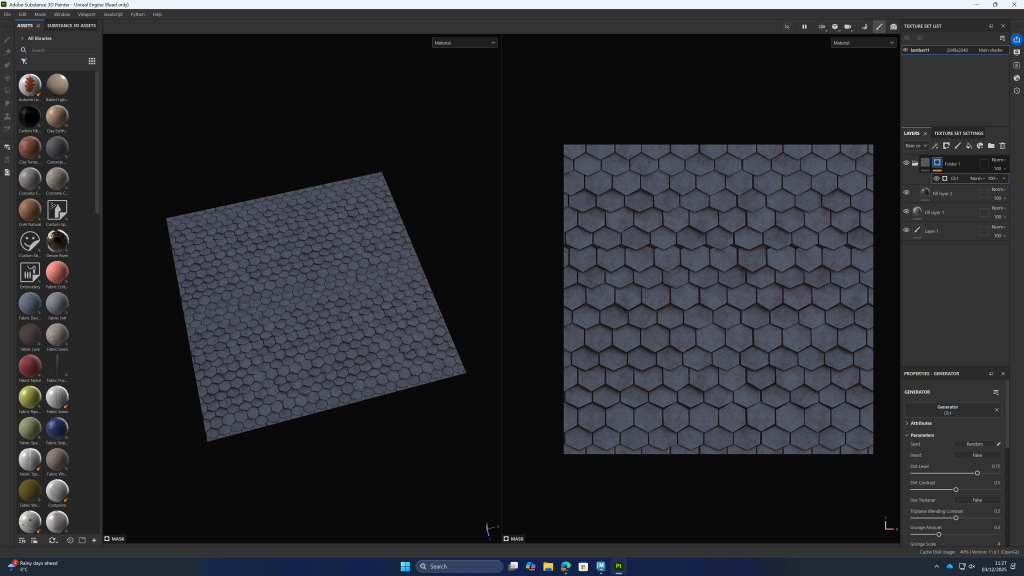Hide Fill layer 2 with eye icon

click(906, 193)
